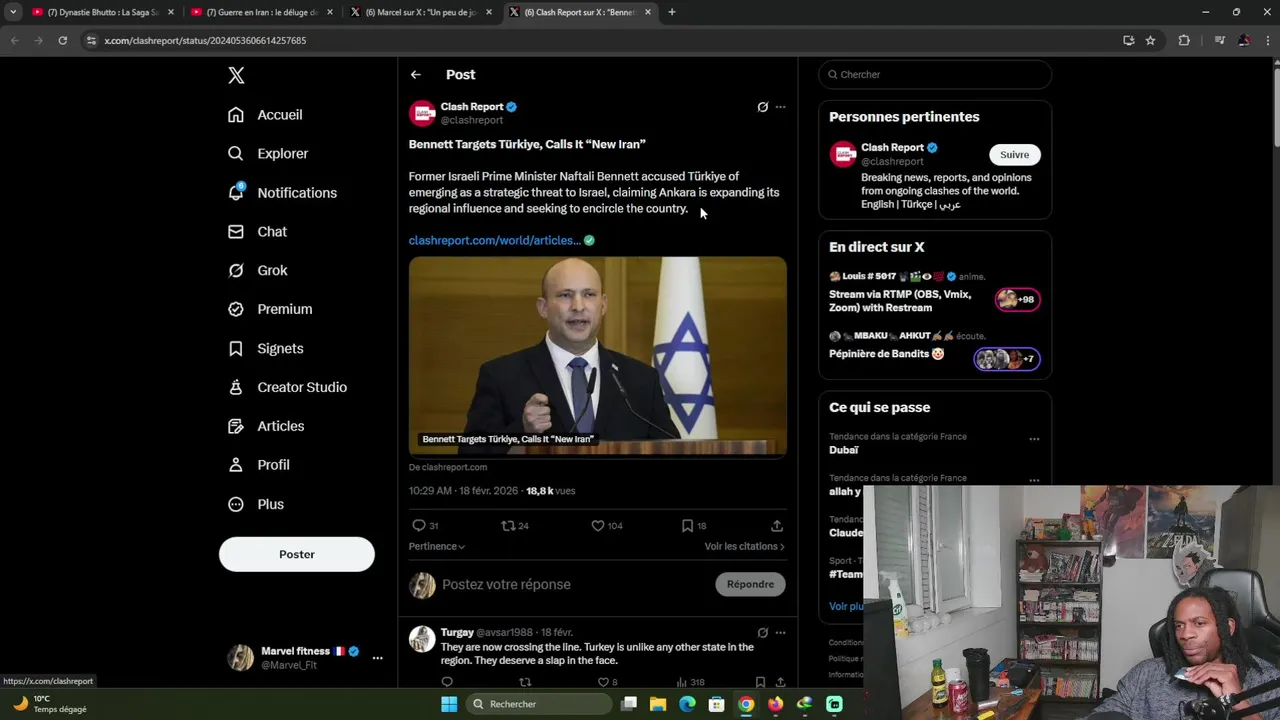Open weather widget showing 10°C

pyautogui.click(x=50, y=705)
